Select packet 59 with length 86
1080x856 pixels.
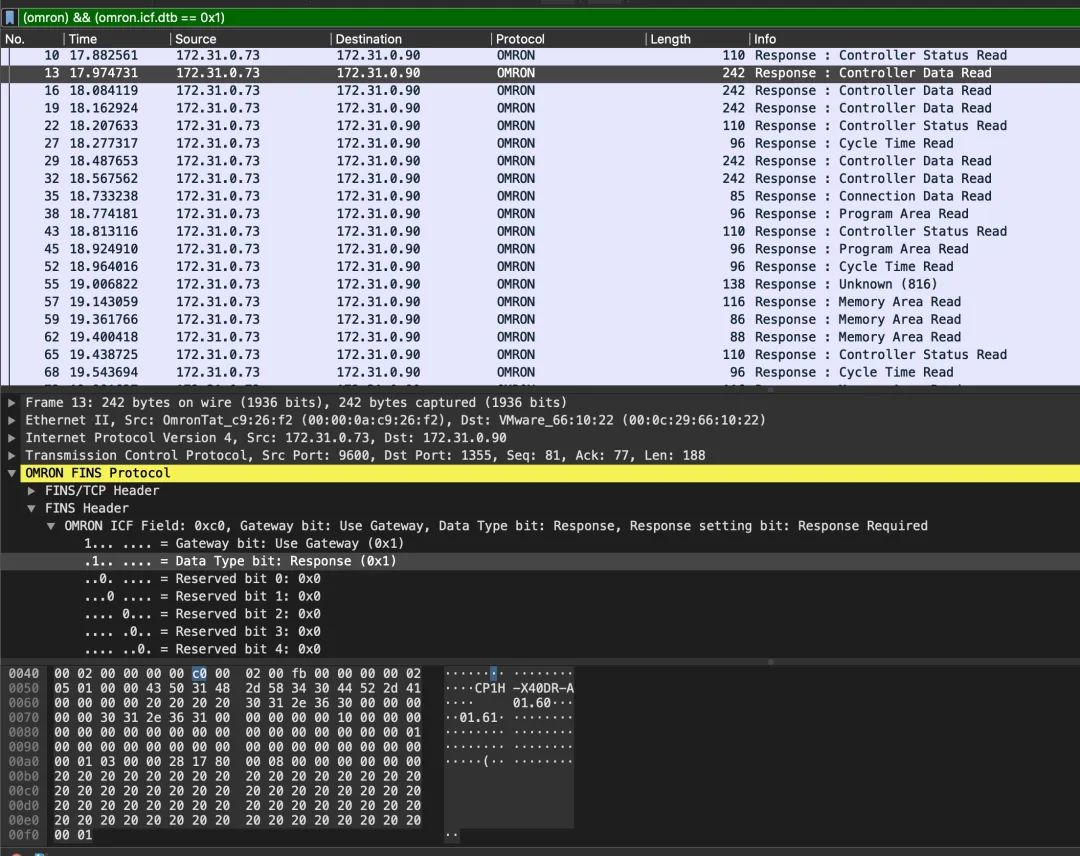[x=540, y=320]
